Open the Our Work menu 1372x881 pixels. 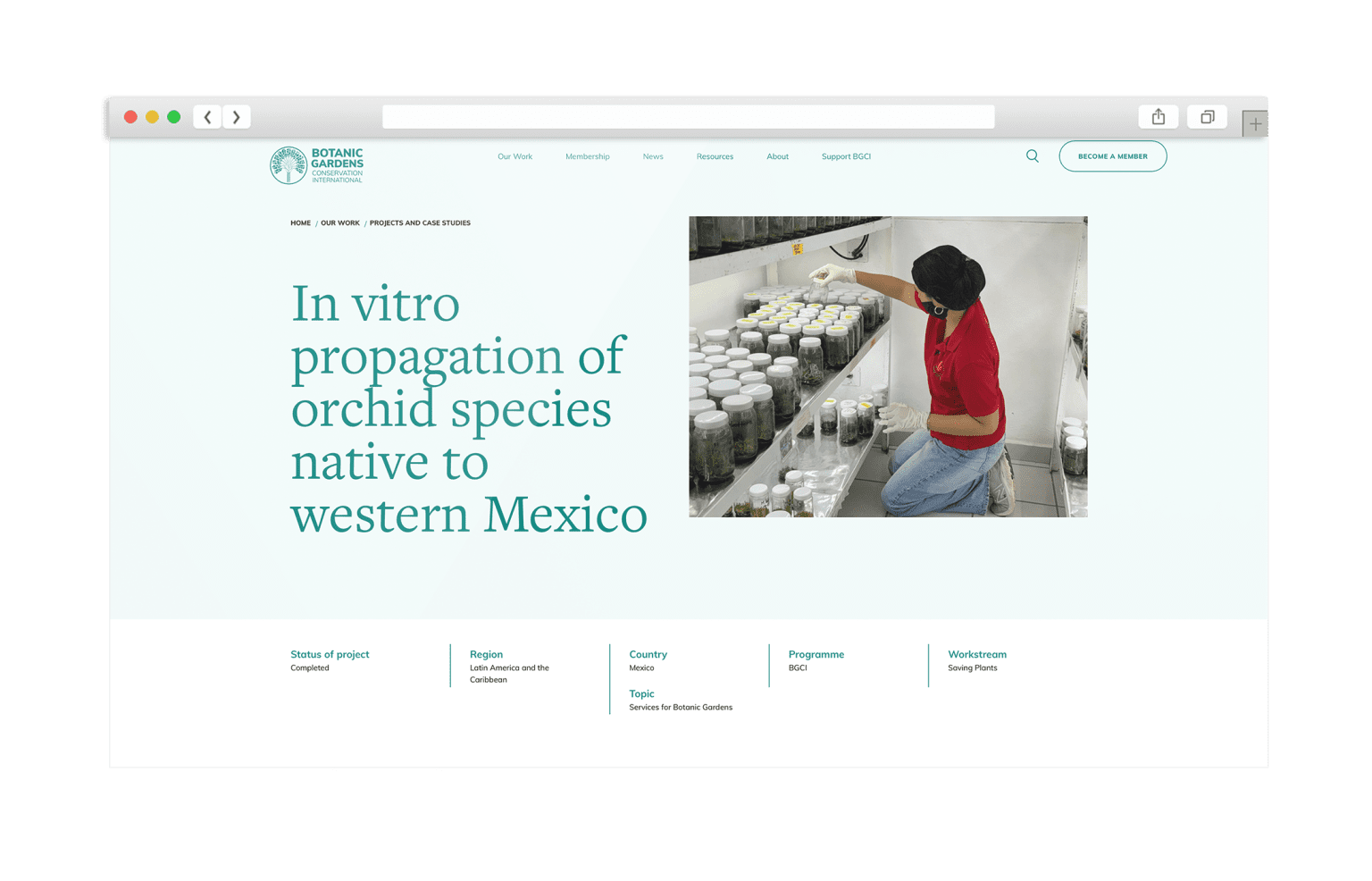coord(514,156)
